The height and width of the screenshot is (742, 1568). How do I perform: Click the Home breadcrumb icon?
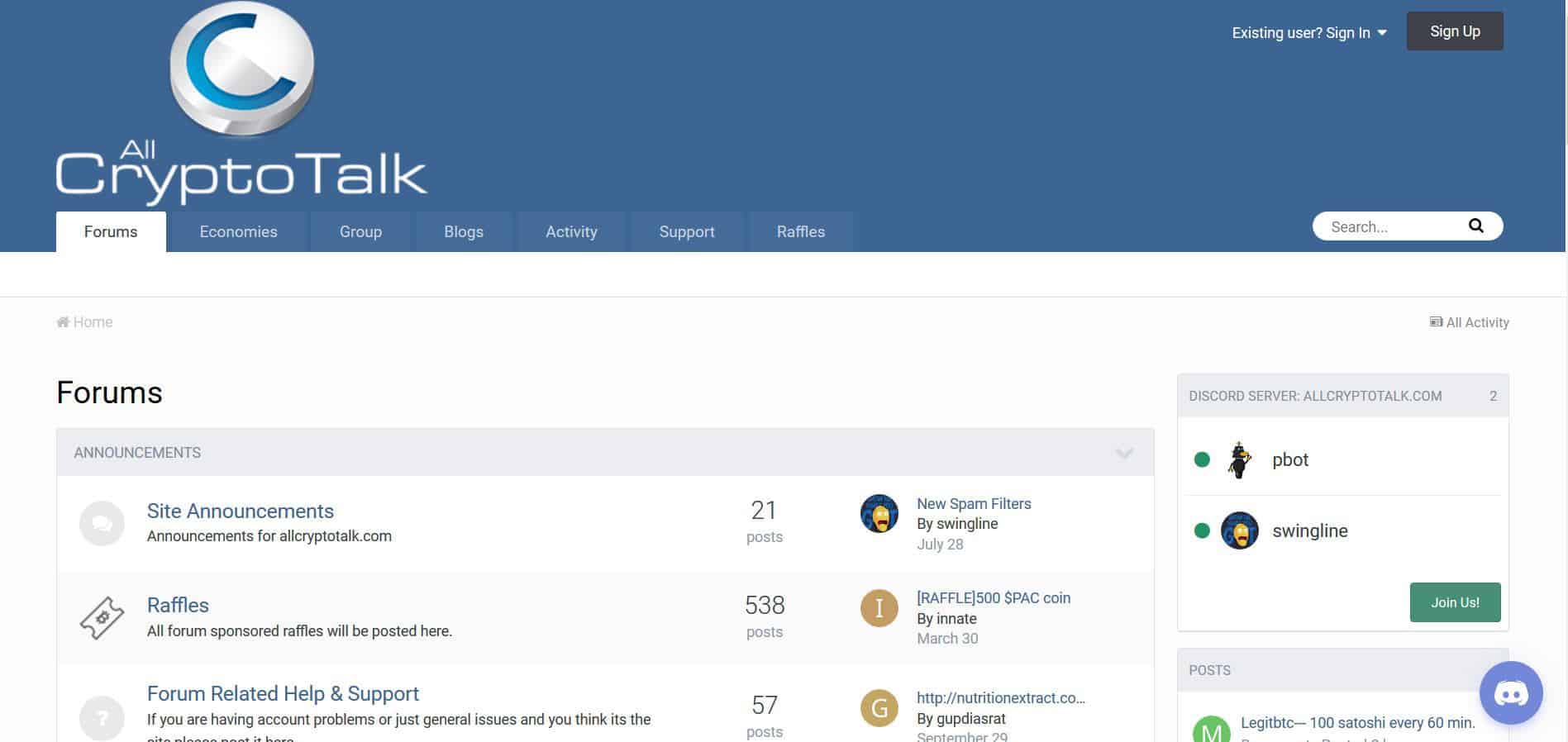tap(63, 321)
